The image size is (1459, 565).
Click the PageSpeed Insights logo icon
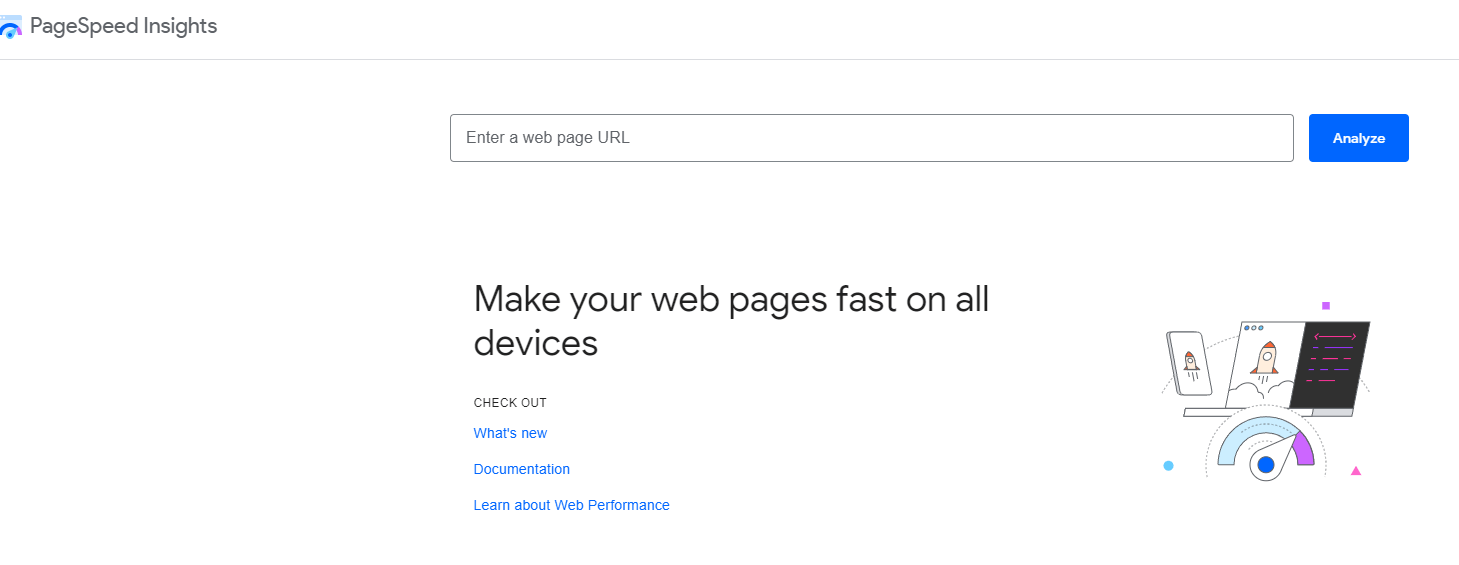click(x=11, y=27)
